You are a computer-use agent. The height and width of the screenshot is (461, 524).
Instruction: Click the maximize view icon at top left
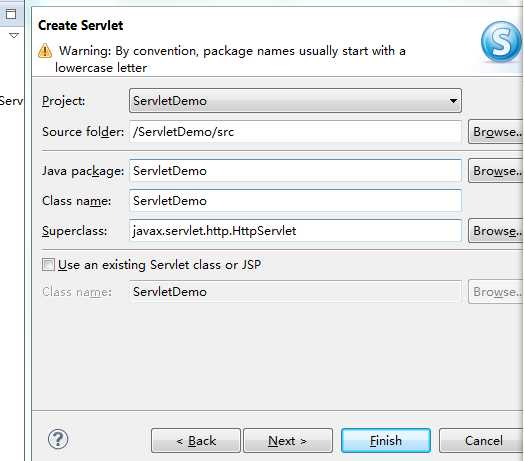tap(11, 14)
